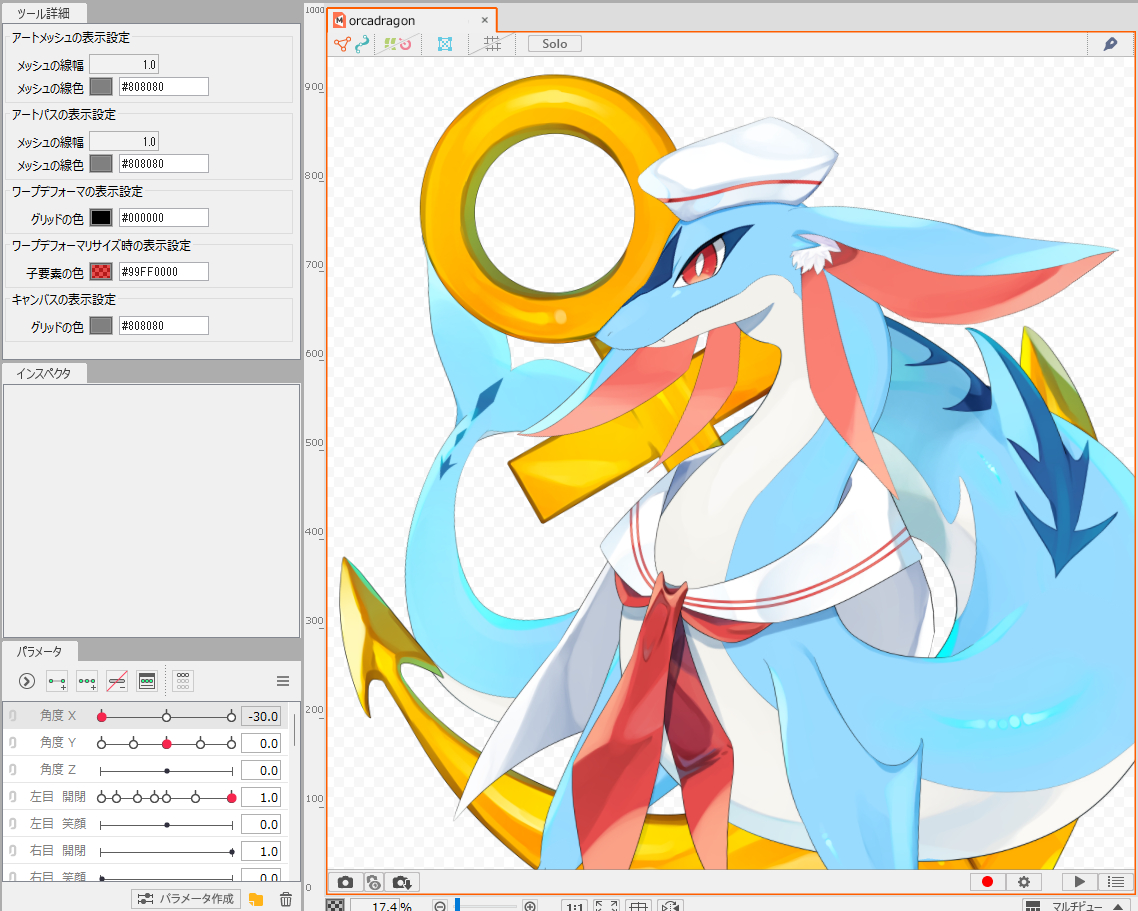The height and width of the screenshot is (911, 1138).
Task: Click the canvas grid color swatch
Action: pos(101,326)
